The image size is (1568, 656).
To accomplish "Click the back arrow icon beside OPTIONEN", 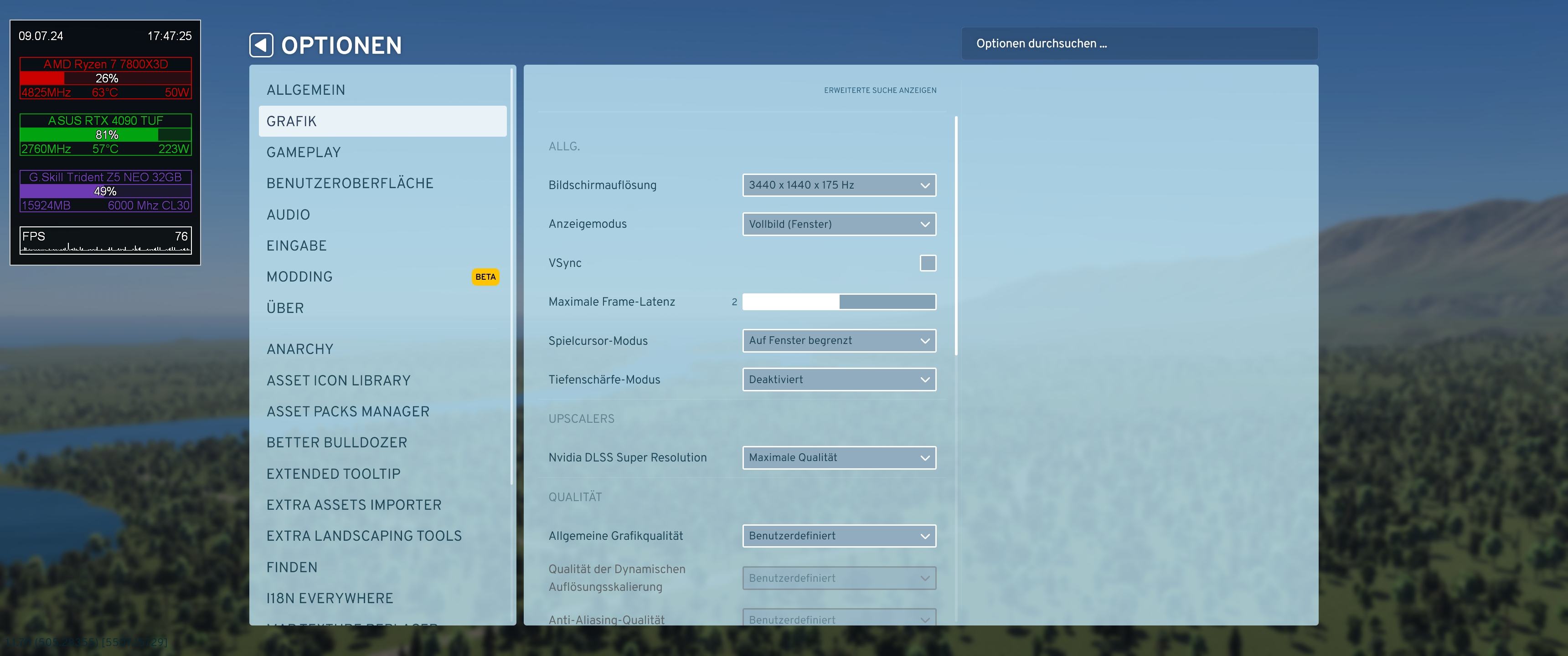I will [261, 45].
